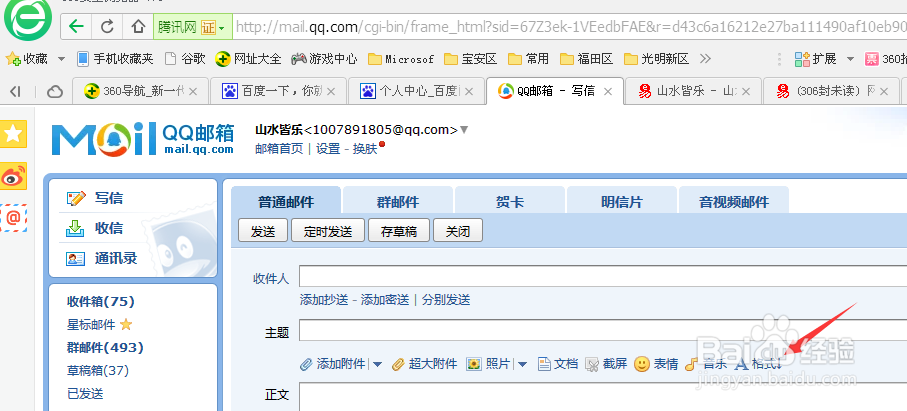The width and height of the screenshot is (907, 411).
Task: Click 超大附件 attachment option
Action: [424, 364]
